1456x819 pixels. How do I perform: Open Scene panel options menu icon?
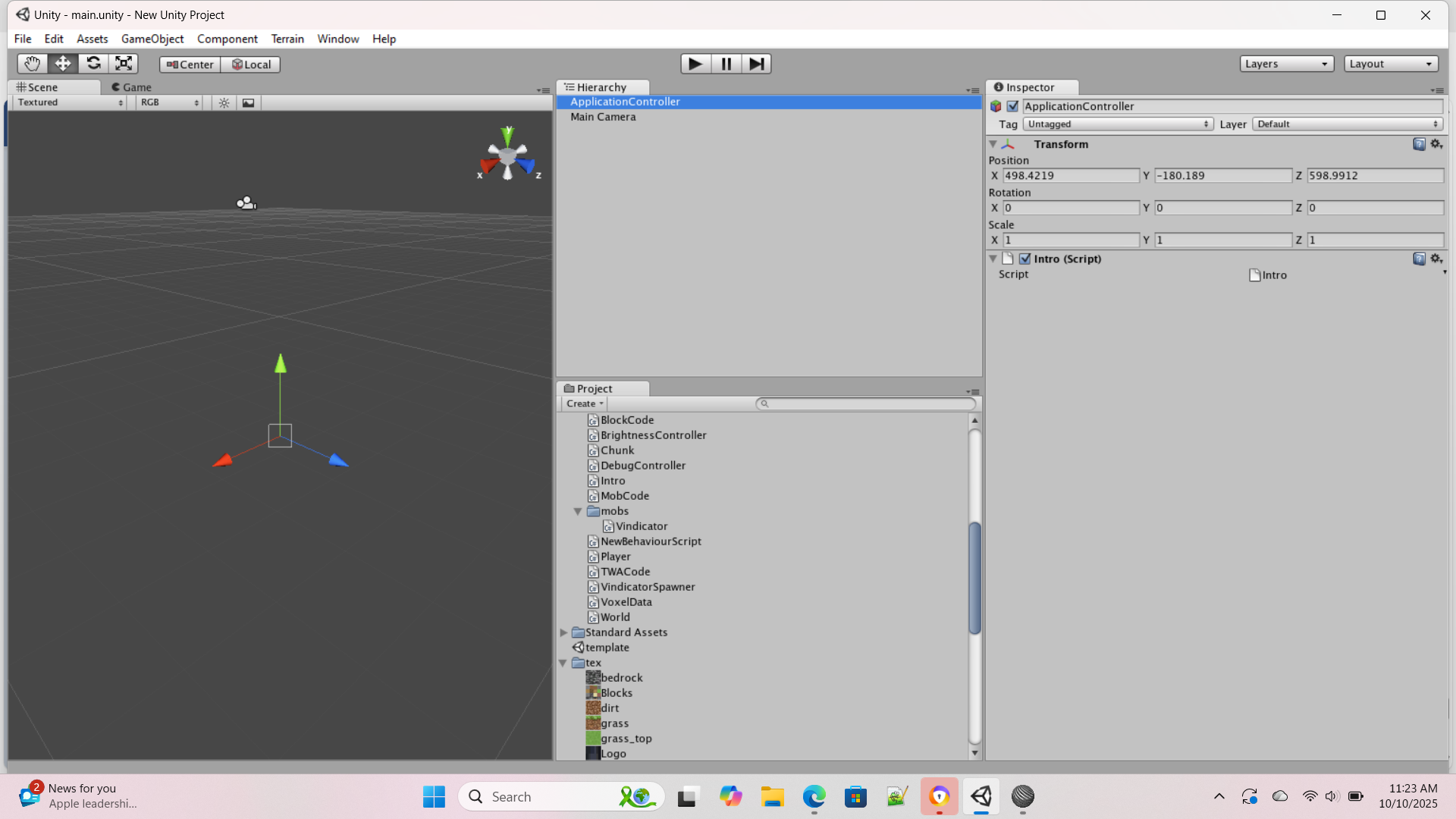pos(543,90)
